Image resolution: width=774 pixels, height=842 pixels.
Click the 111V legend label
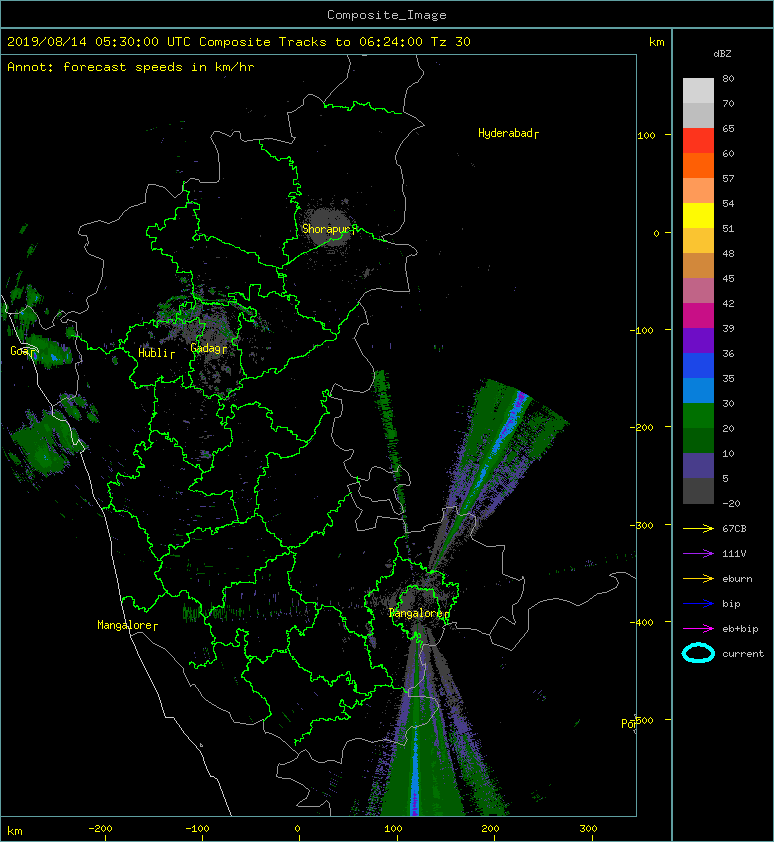coord(734,554)
